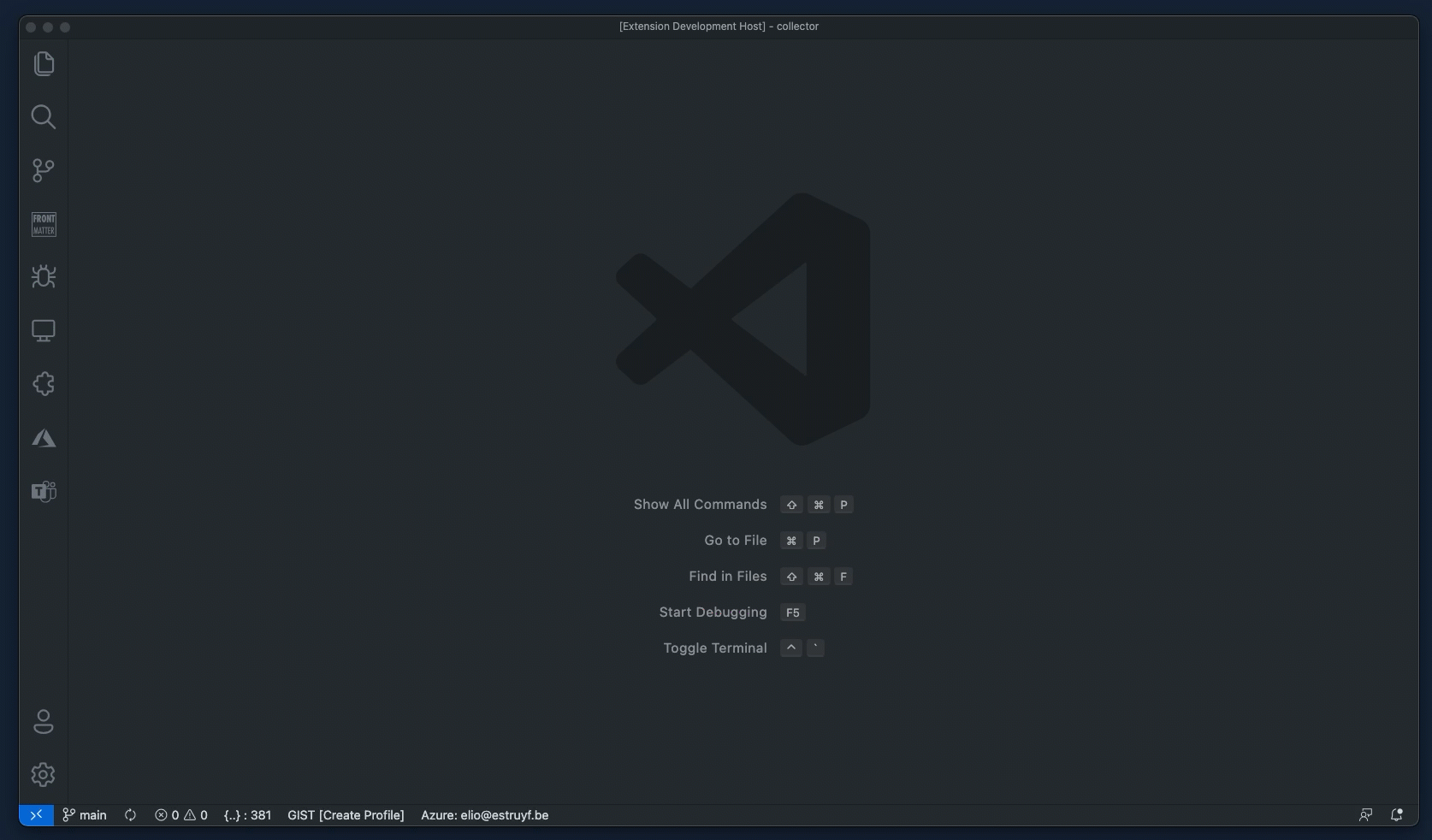The image size is (1432, 840).
Task: Open the remote window indicator
Action: tap(36, 815)
